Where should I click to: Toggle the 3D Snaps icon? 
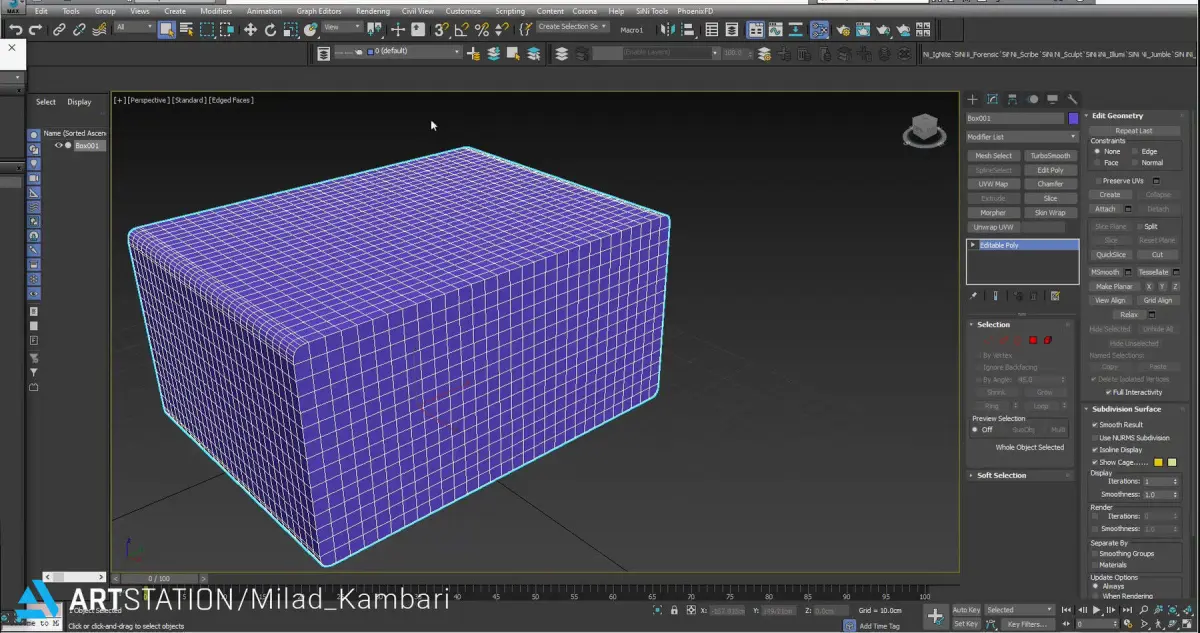440,30
